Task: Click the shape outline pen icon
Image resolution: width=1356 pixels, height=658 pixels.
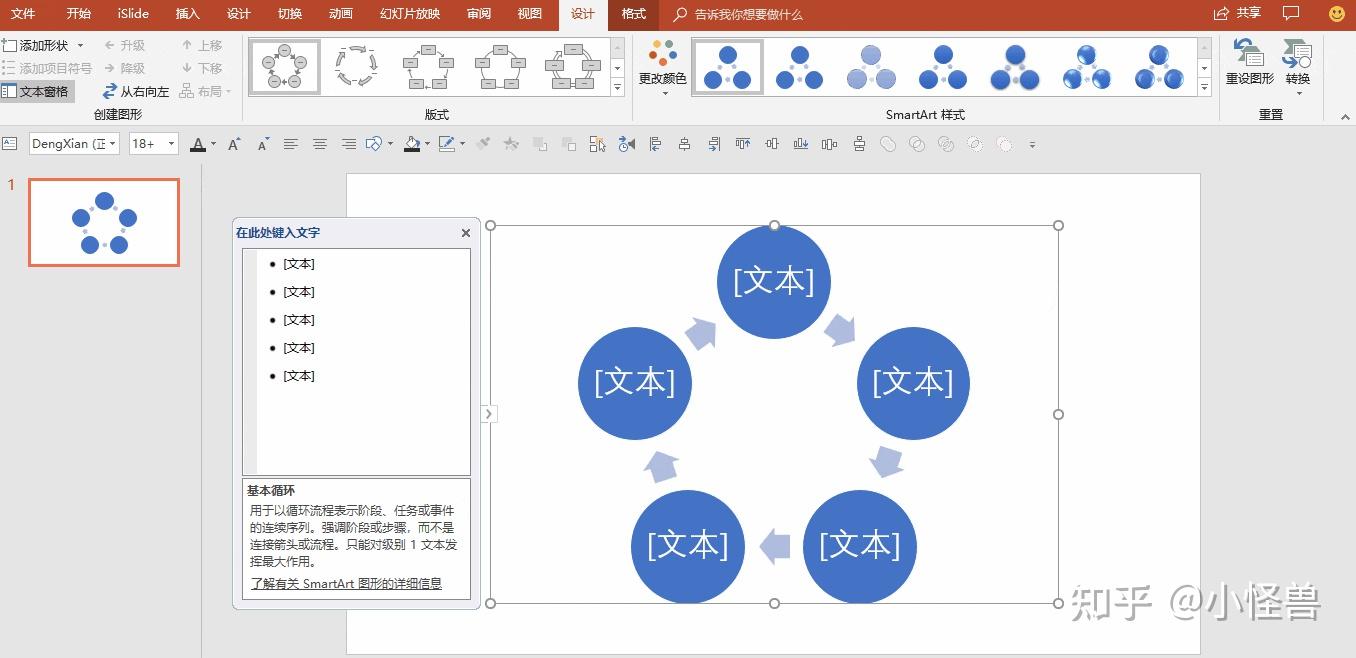Action: pyautogui.click(x=446, y=143)
